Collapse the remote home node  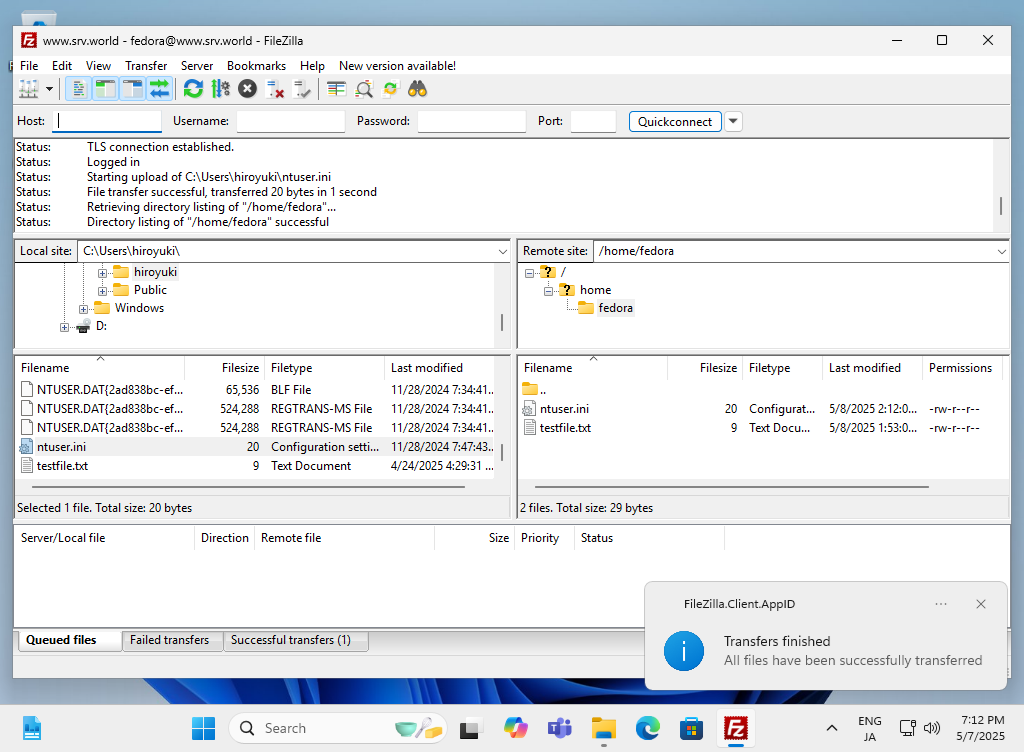pos(549,290)
